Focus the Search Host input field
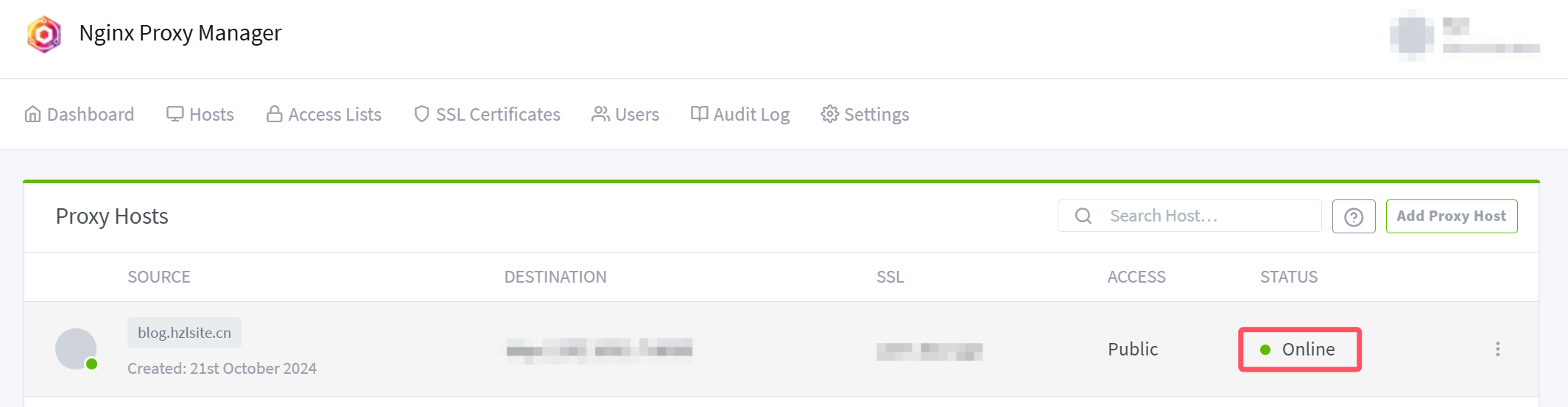 point(1189,216)
